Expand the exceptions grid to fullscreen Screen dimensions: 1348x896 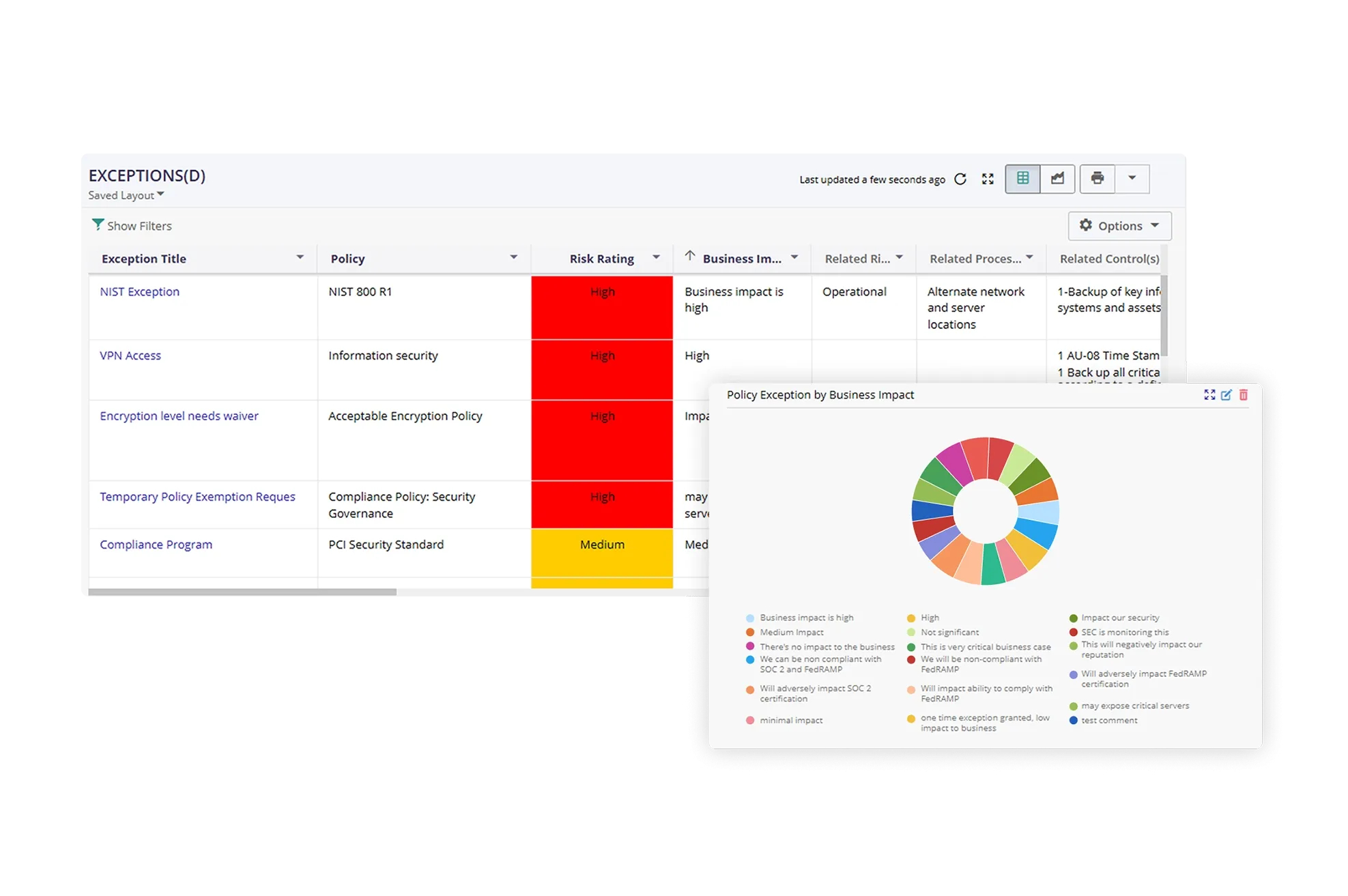point(988,179)
